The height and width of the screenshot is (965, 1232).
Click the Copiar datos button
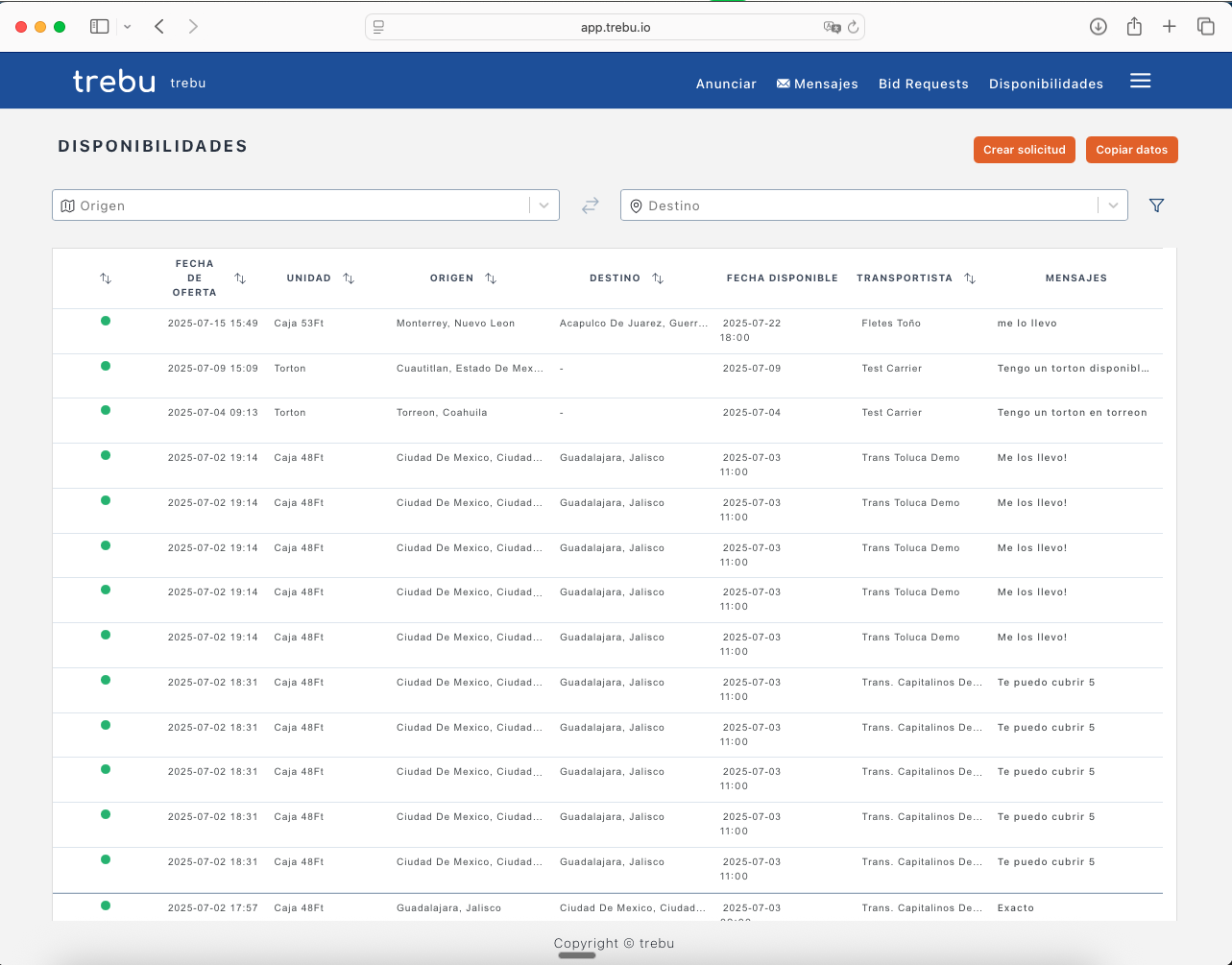pyautogui.click(x=1132, y=150)
